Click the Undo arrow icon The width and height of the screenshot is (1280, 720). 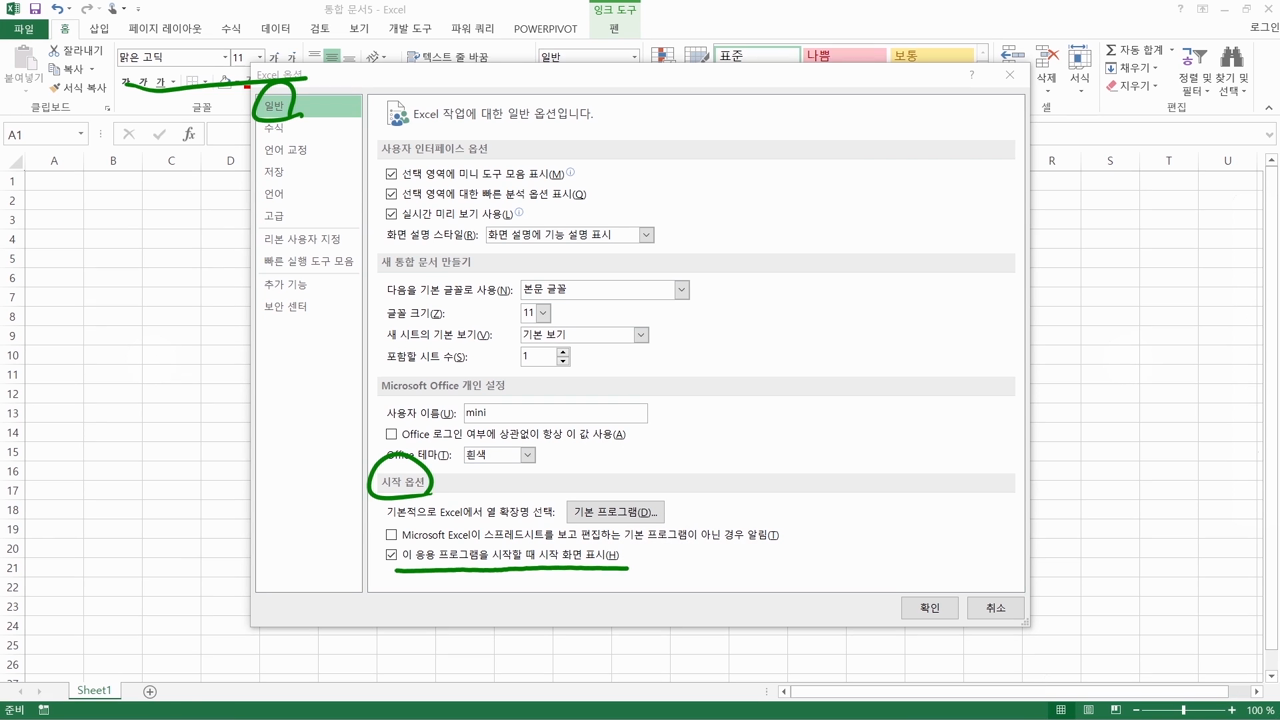57,9
